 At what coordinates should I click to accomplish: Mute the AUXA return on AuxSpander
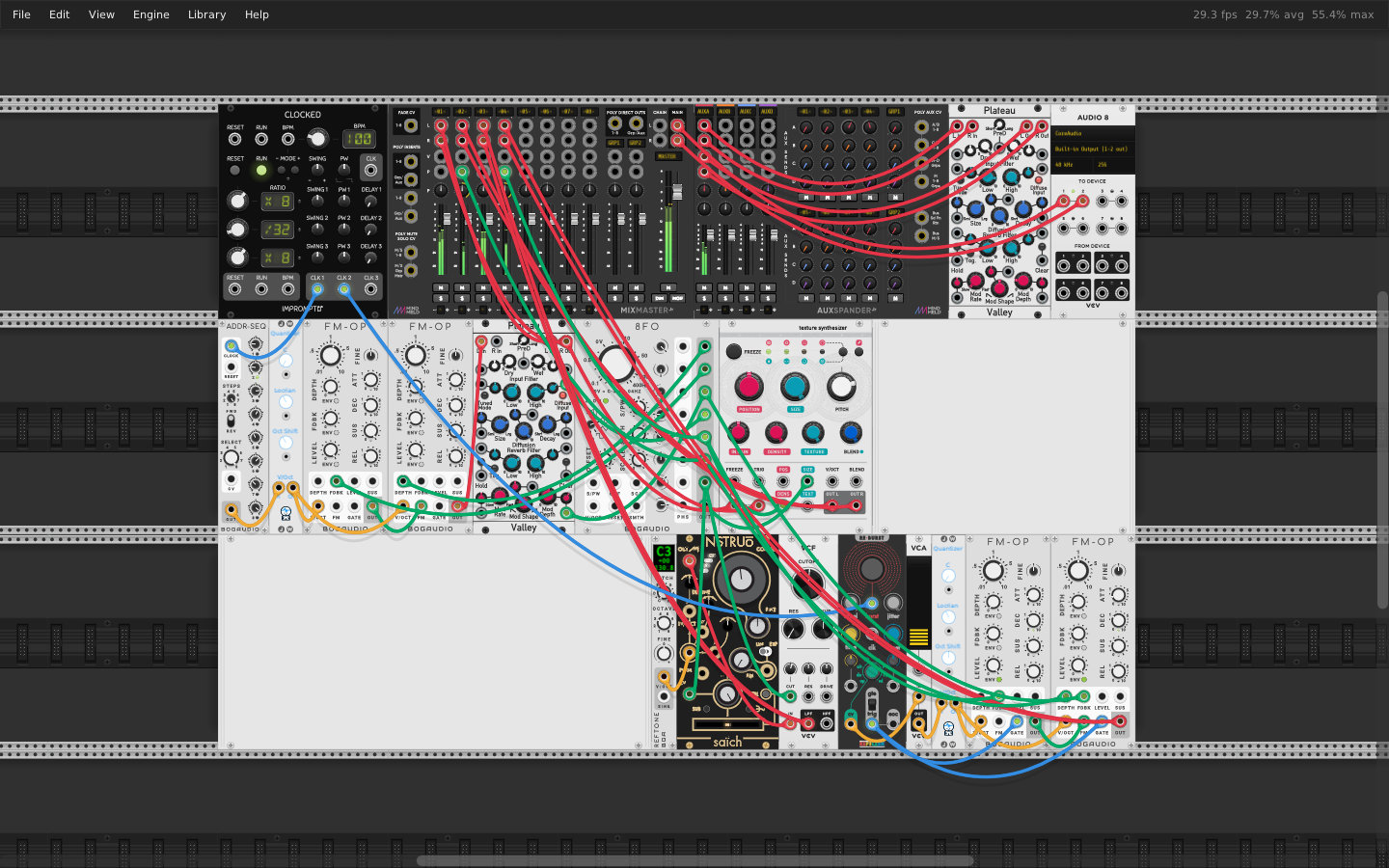(704, 287)
